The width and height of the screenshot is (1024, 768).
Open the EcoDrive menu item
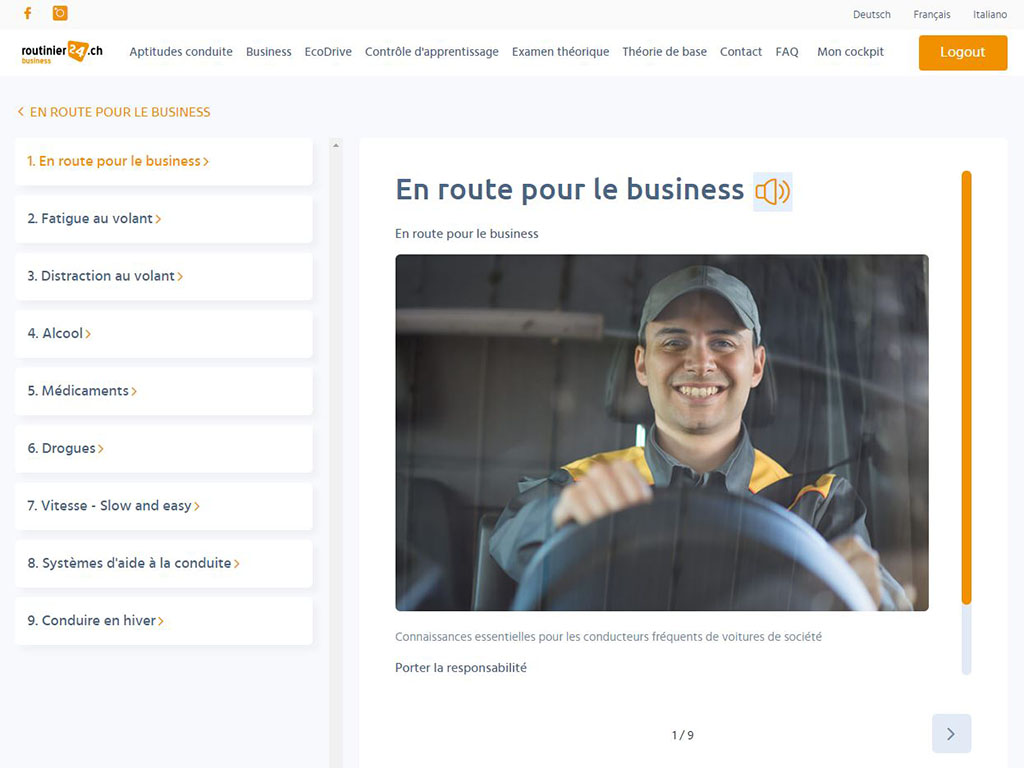click(328, 52)
